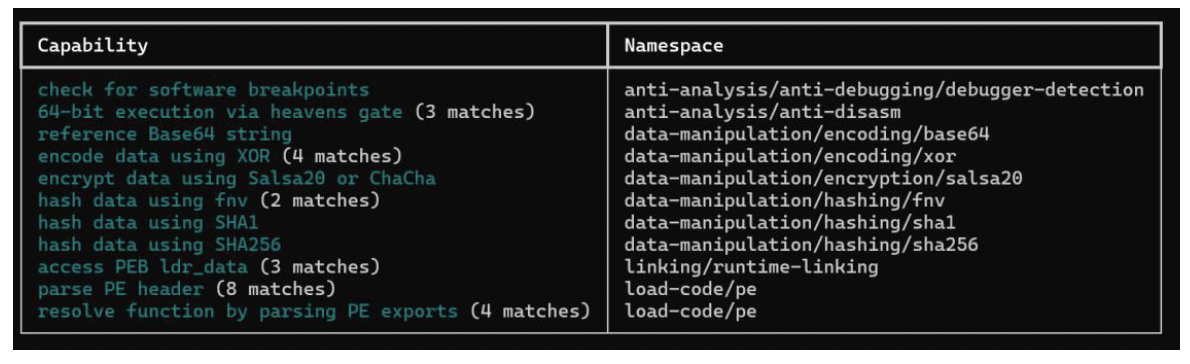1190x364 pixels.
Task: Select 'hash data using SHA256' entry
Action: tap(159, 245)
